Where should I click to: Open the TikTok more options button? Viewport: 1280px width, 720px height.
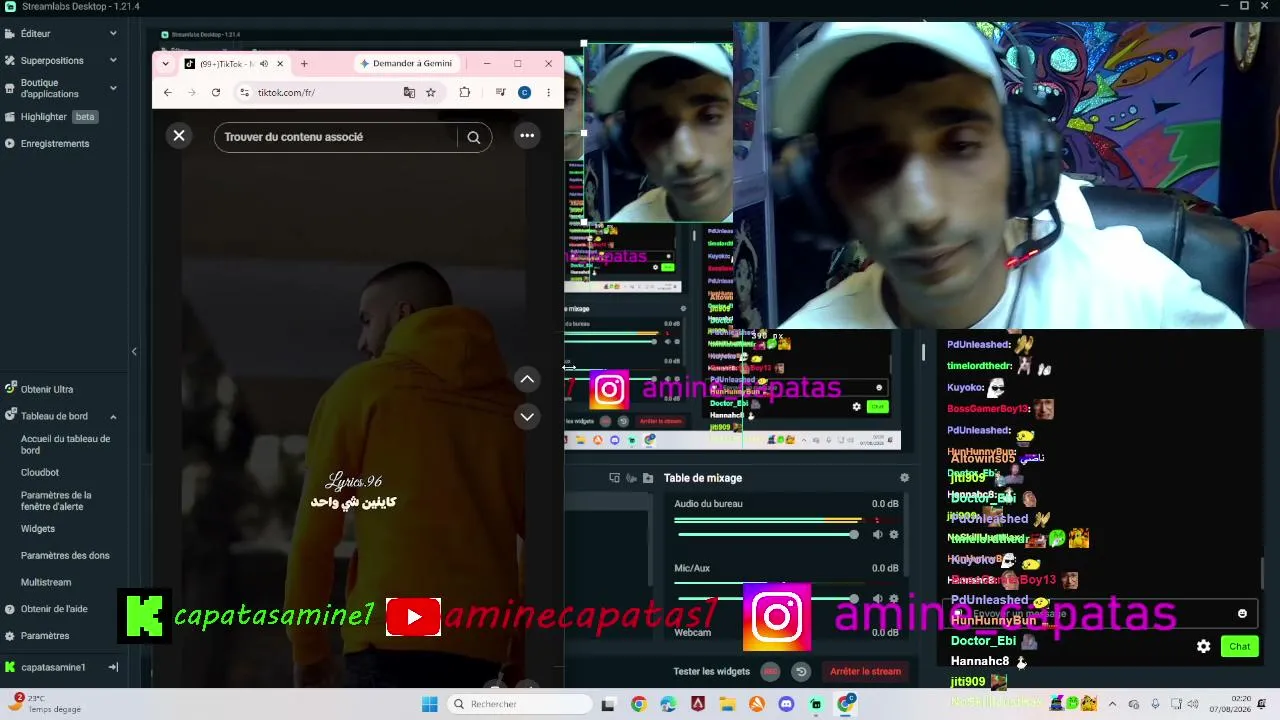coord(527,136)
